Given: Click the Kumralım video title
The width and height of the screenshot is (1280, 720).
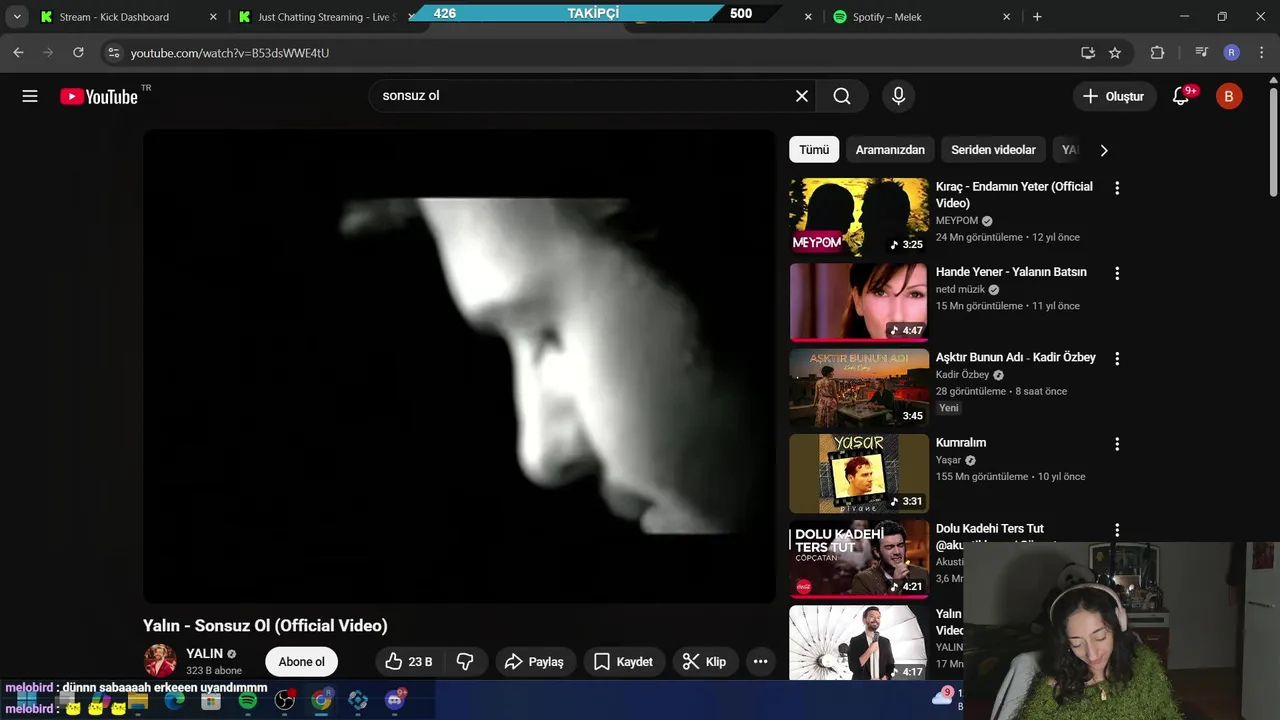Looking at the screenshot, I should click(961, 442).
